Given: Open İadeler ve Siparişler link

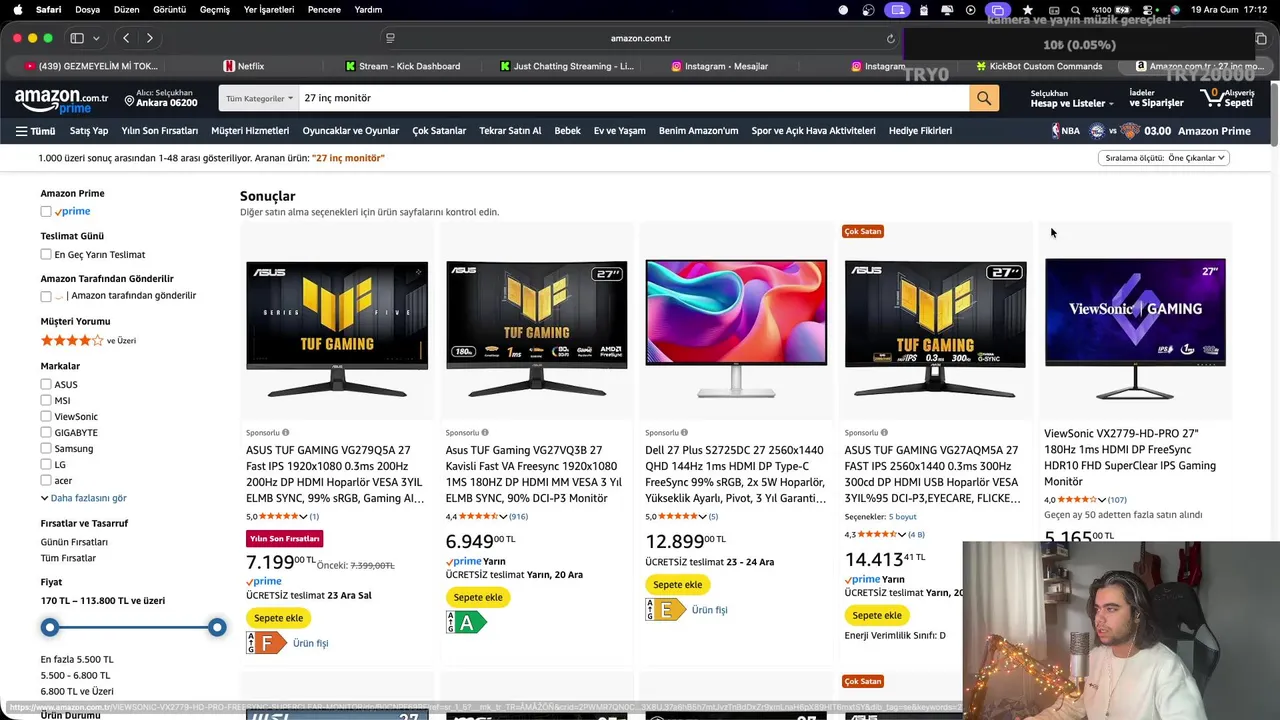Looking at the screenshot, I should tap(1156, 98).
